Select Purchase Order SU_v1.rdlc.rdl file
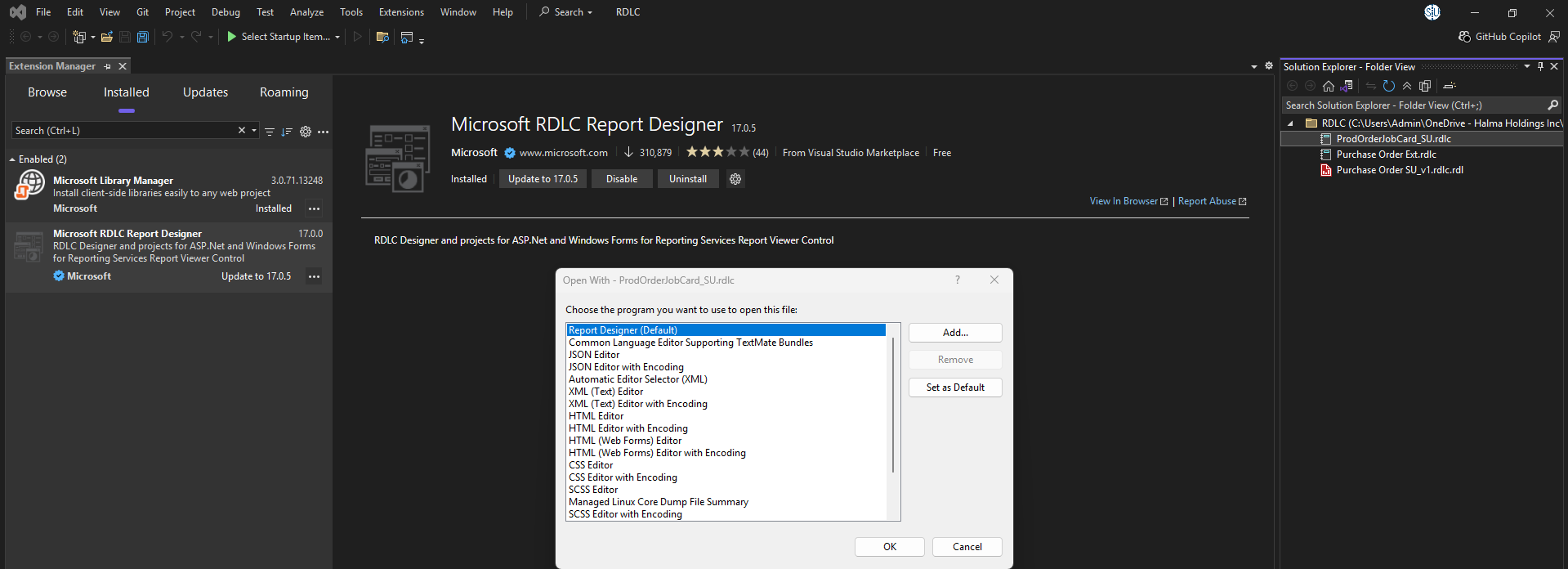 pos(1400,170)
